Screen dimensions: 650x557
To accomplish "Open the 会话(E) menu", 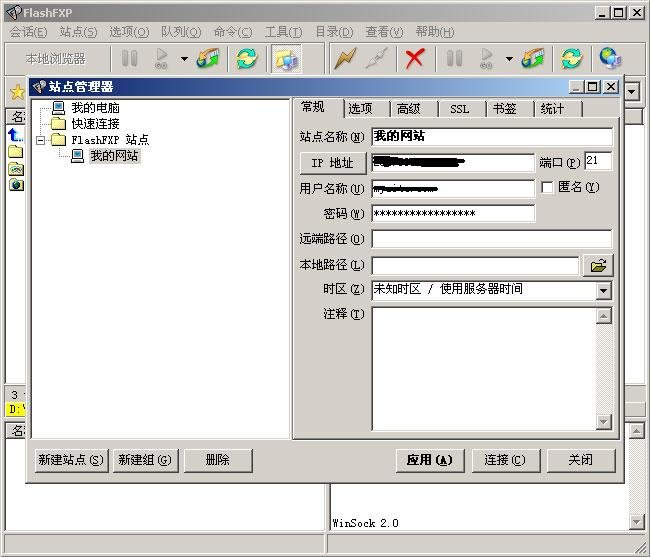I will [28, 32].
